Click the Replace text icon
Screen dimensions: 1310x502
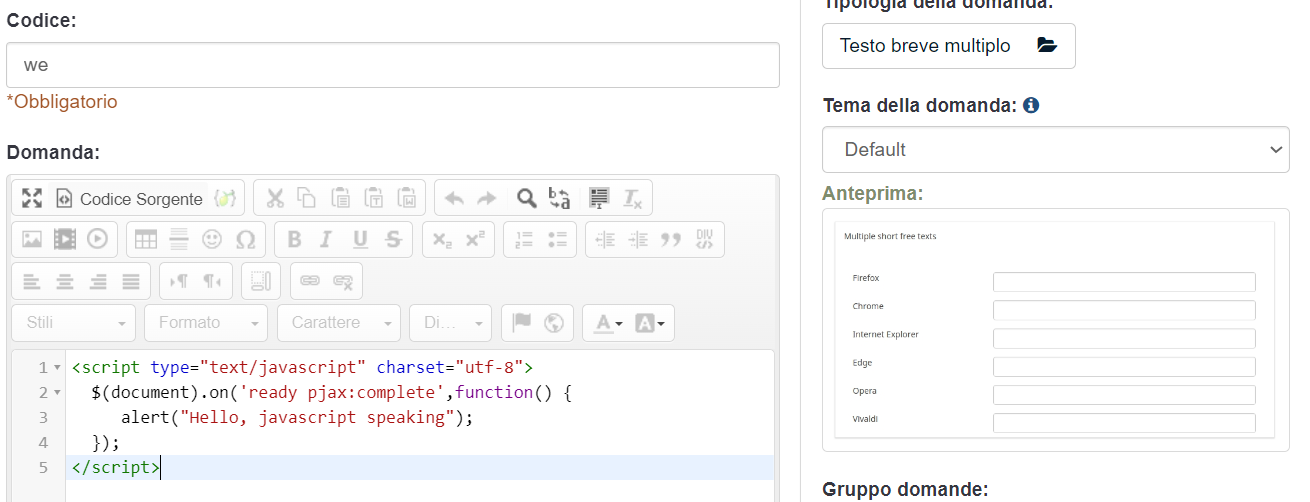tap(560, 198)
